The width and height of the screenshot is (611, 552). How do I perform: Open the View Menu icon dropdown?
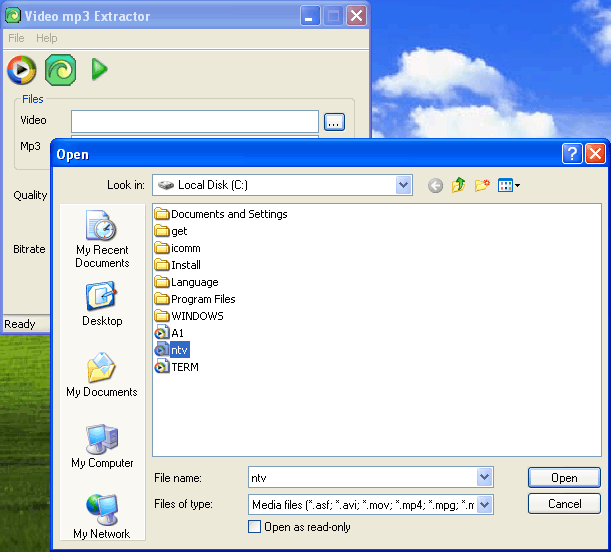[x=509, y=185]
